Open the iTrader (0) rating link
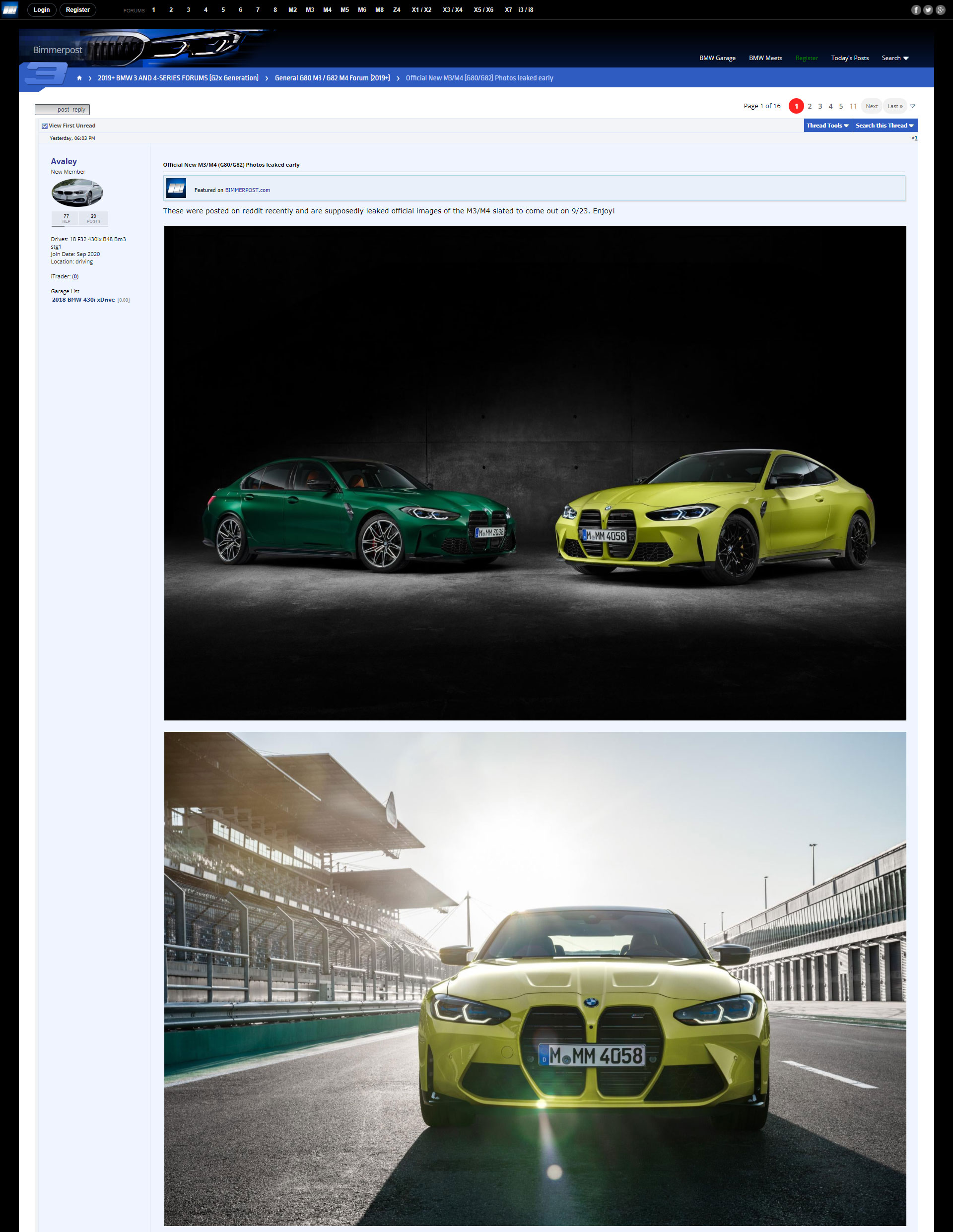 point(75,276)
